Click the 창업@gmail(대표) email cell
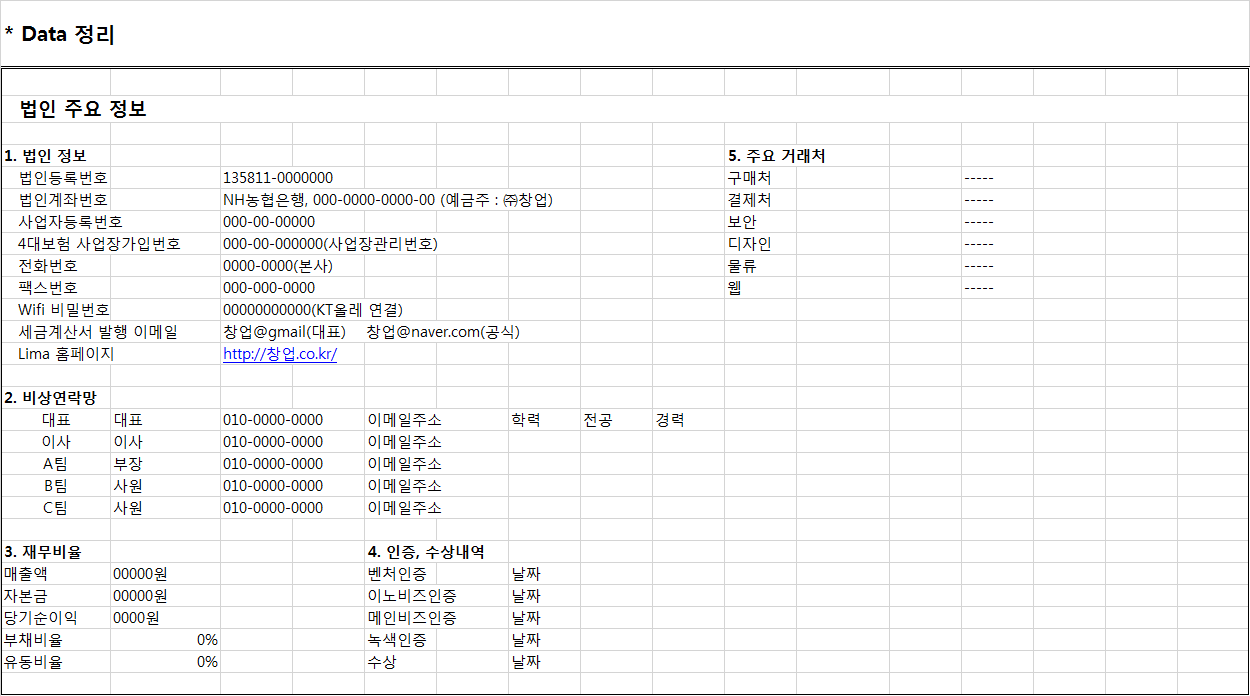The image size is (1250, 696). (278, 331)
